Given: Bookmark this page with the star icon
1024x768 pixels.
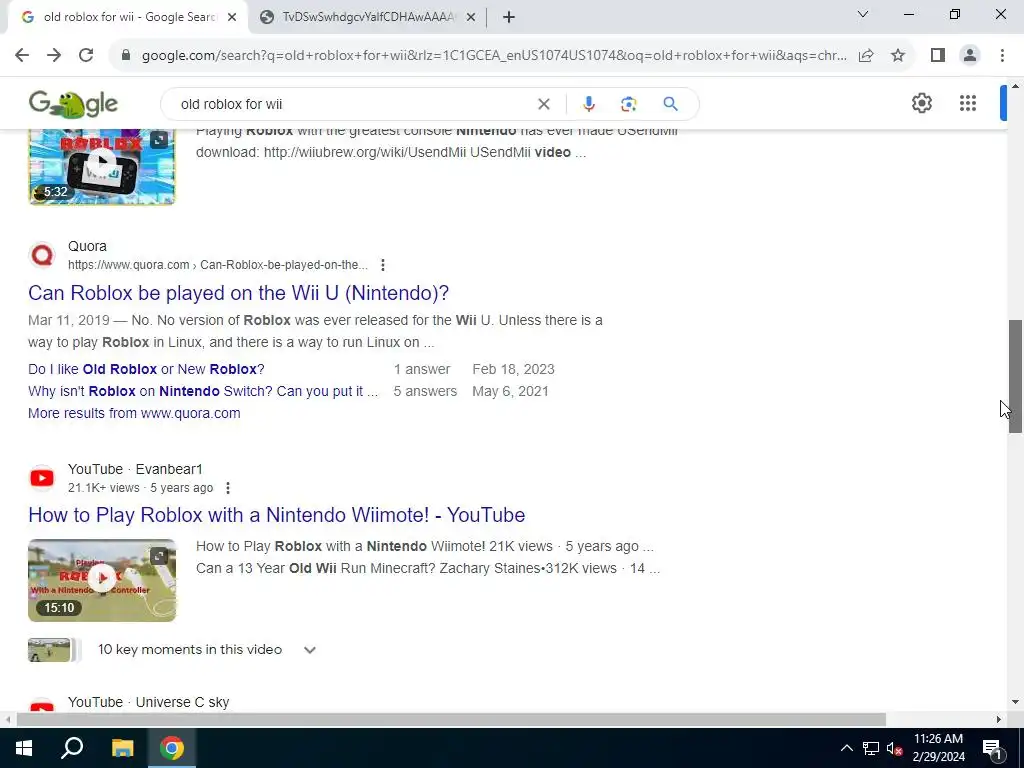Looking at the screenshot, I should [x=898, y=56].
